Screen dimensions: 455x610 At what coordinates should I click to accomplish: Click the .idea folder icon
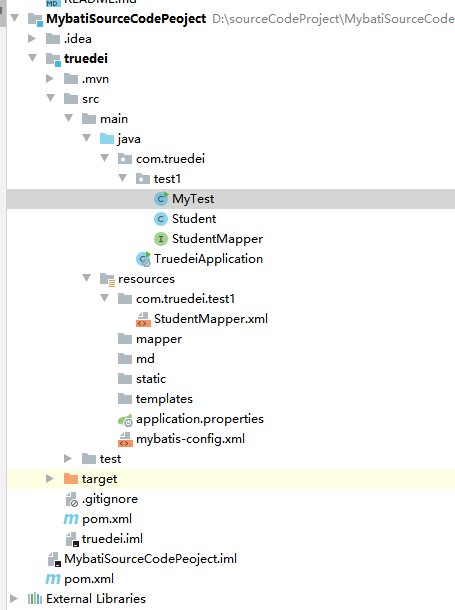coord(53,39)
